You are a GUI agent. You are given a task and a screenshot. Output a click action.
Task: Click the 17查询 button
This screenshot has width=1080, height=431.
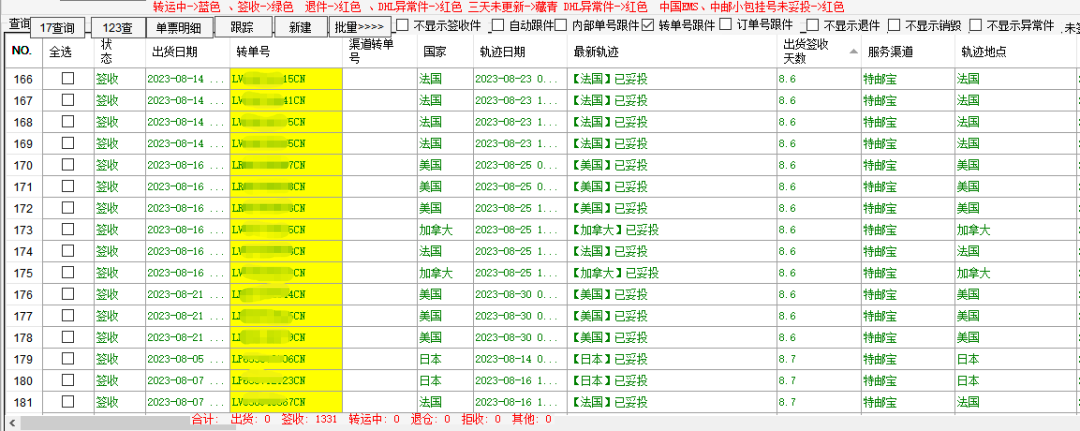click(58, 28)
